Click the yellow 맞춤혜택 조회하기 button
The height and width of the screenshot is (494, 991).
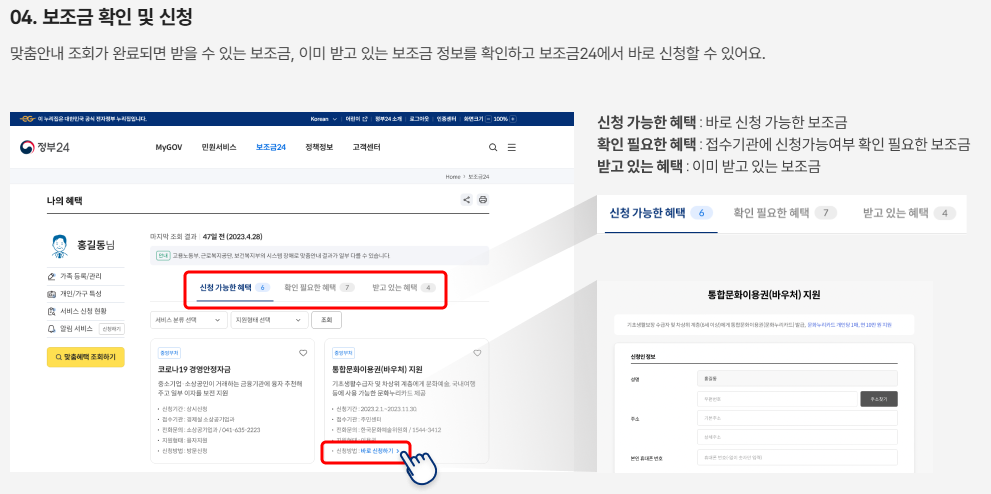click(86, 357)
